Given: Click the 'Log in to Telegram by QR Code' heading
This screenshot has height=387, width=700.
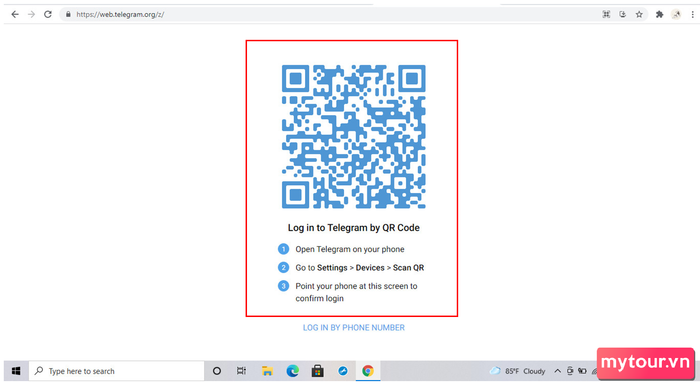Looking at the screenshot, I should (x=354, y=228).
